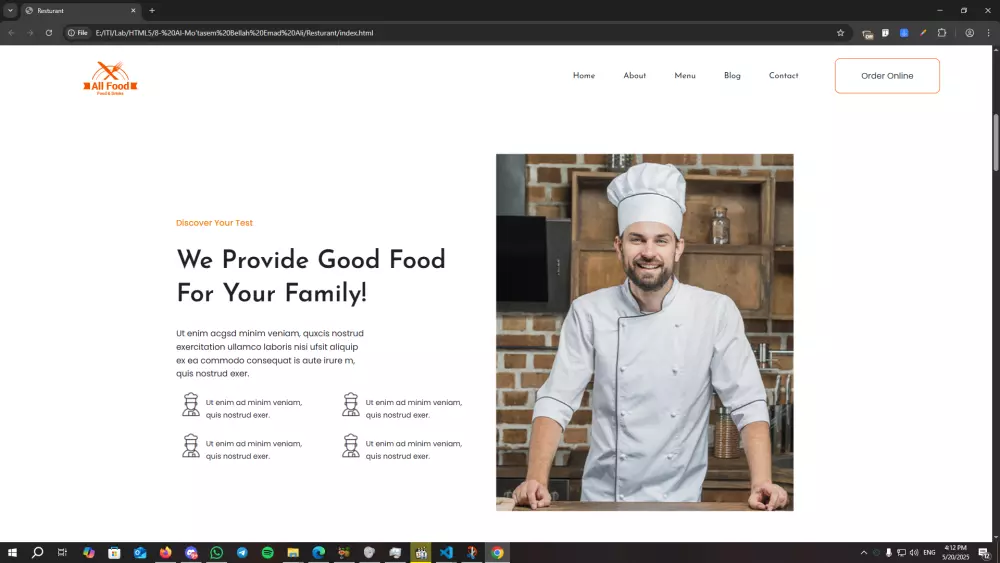Open Copilot from the taskbar

(x=89, y=553)
